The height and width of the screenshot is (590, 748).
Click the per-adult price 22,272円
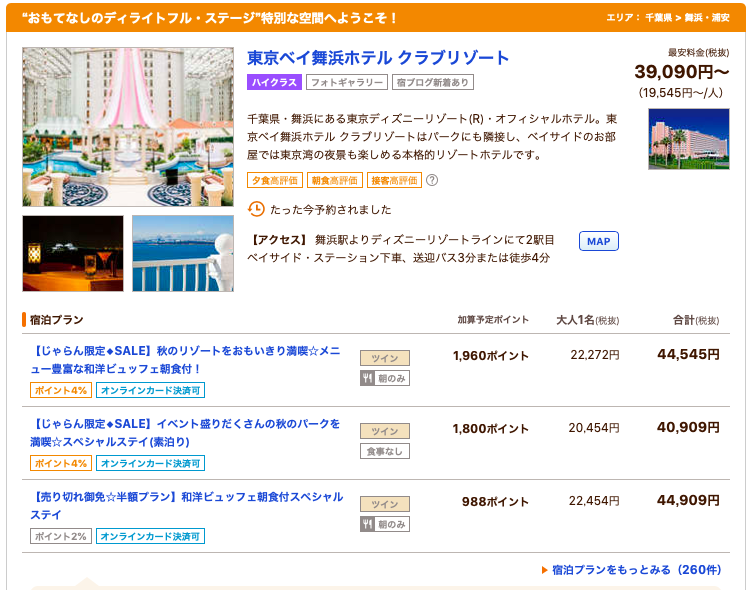[x=594, y=355]
